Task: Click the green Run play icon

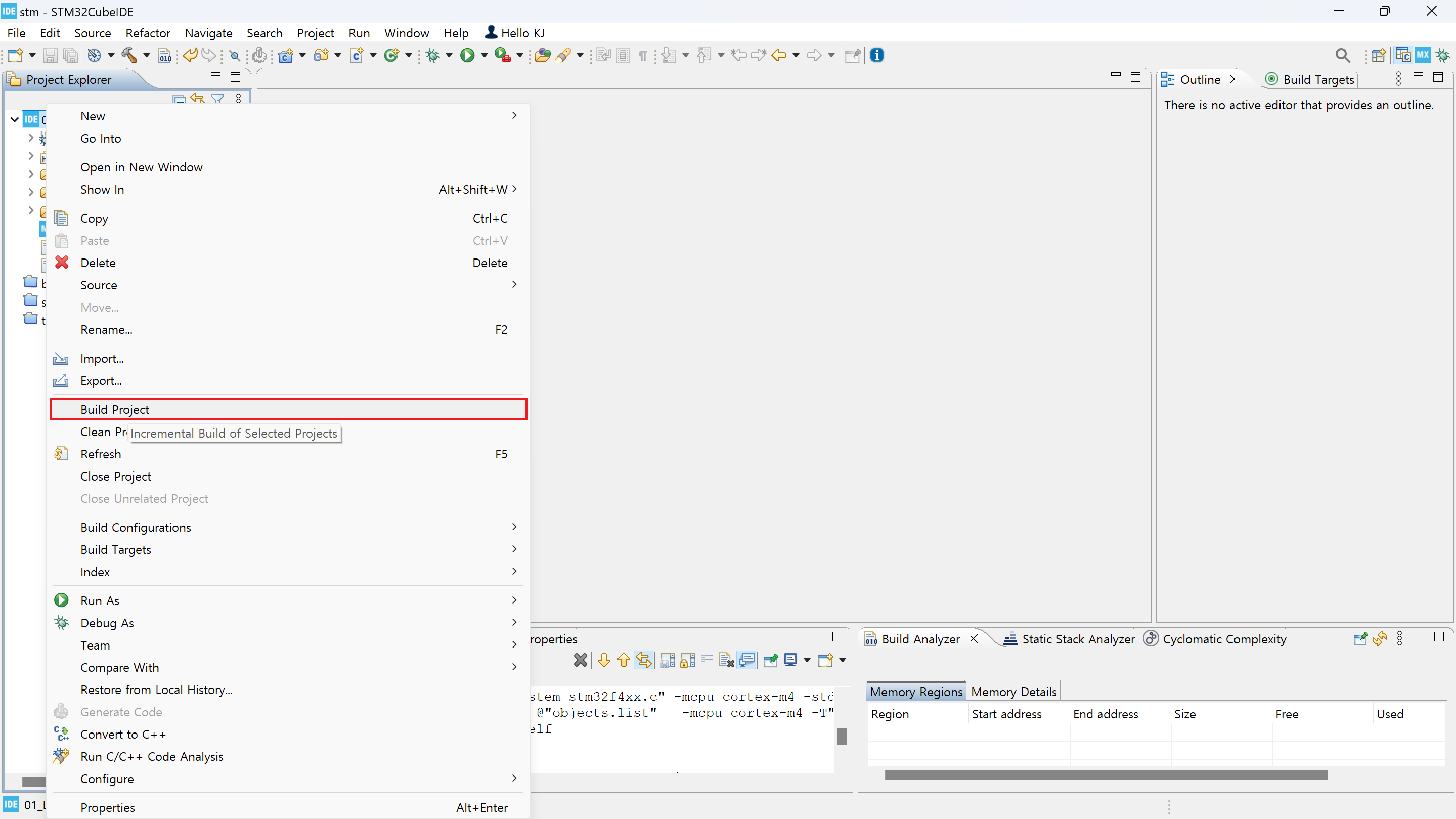Action: tap(467, 55)
